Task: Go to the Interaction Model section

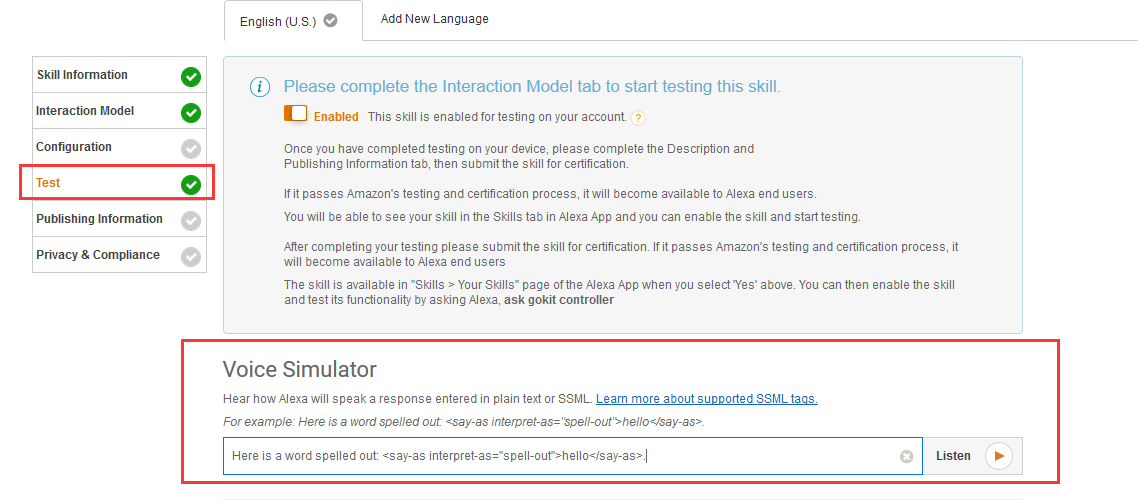Action: point(85,111)
